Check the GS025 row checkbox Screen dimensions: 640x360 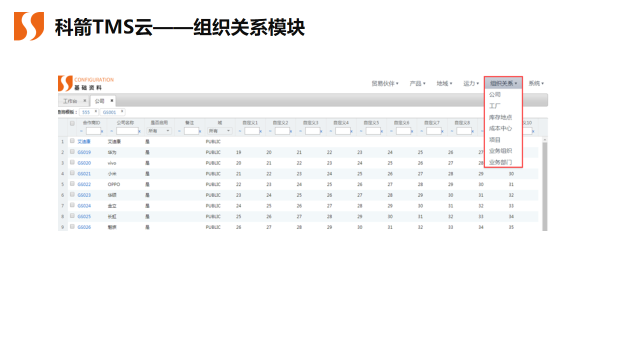(72, 216)
